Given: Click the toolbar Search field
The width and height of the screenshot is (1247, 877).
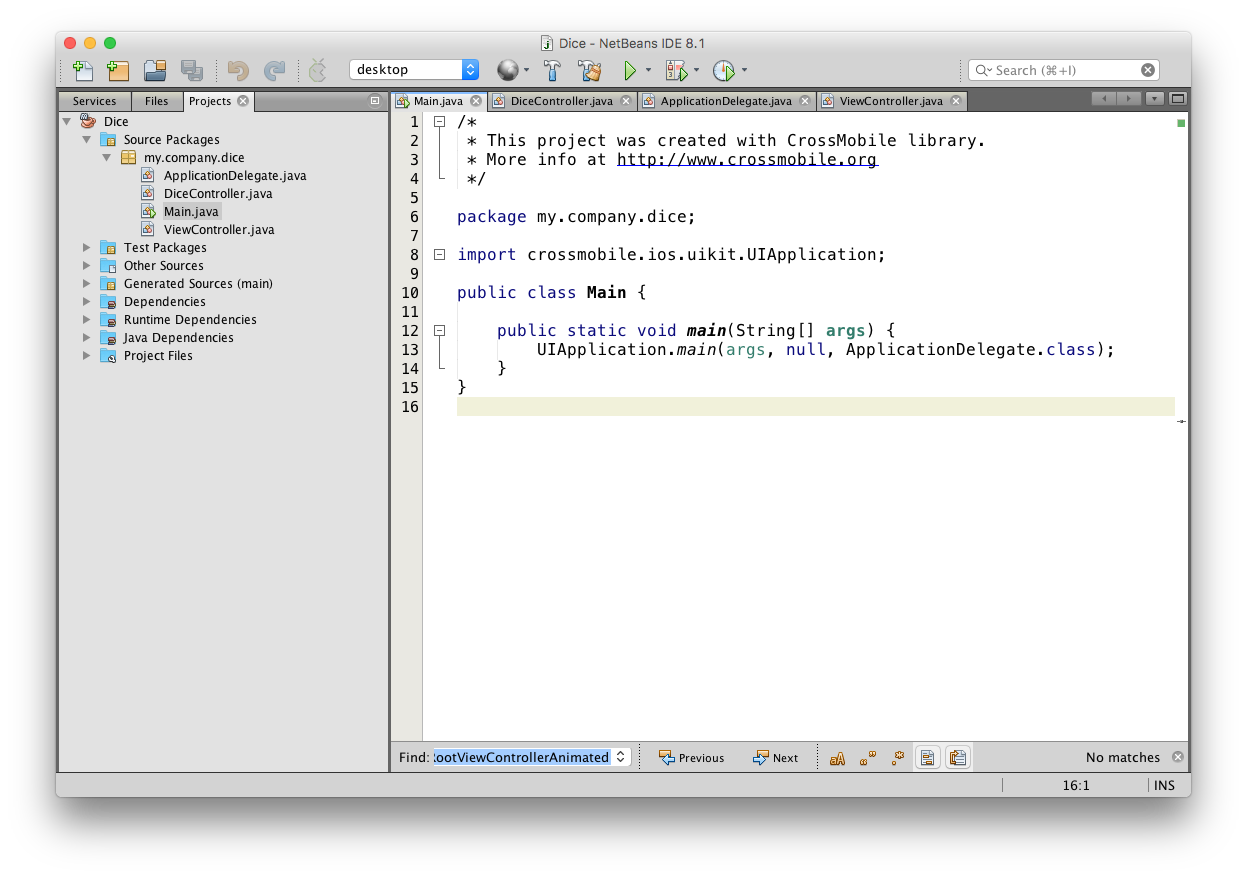Looking at the screenshot, I should click(1063, 70).
